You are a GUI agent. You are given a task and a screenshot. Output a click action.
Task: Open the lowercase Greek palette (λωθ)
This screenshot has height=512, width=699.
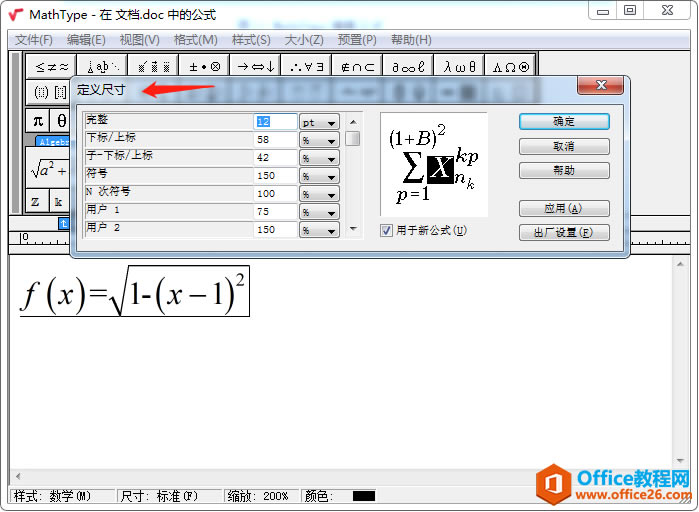pos(459,66)
